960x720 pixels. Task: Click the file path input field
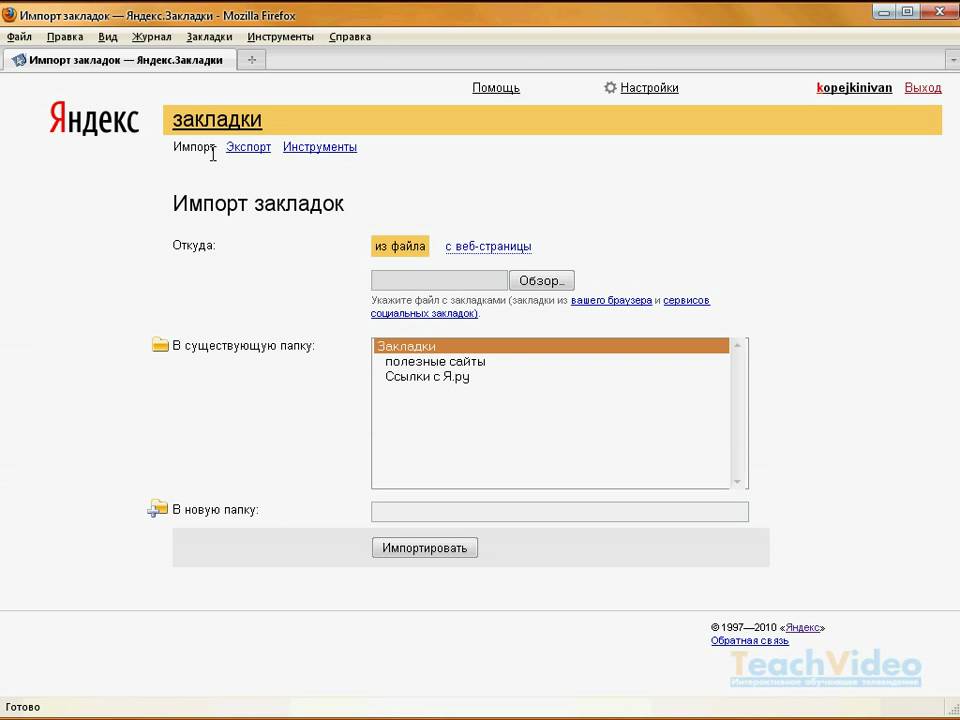click(x=439, y=280)
